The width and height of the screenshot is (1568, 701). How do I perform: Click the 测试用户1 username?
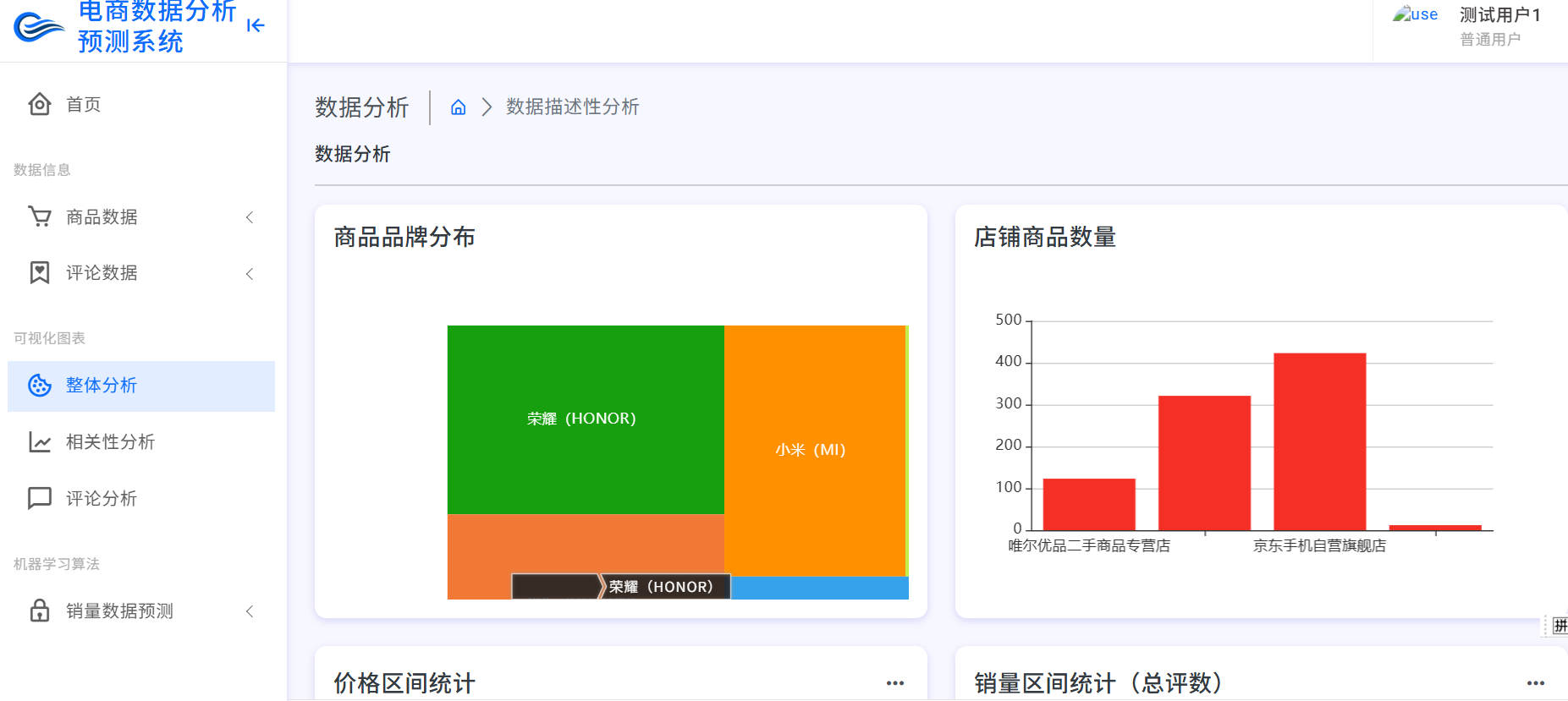pyautogui.click(x=1500, y=15)
